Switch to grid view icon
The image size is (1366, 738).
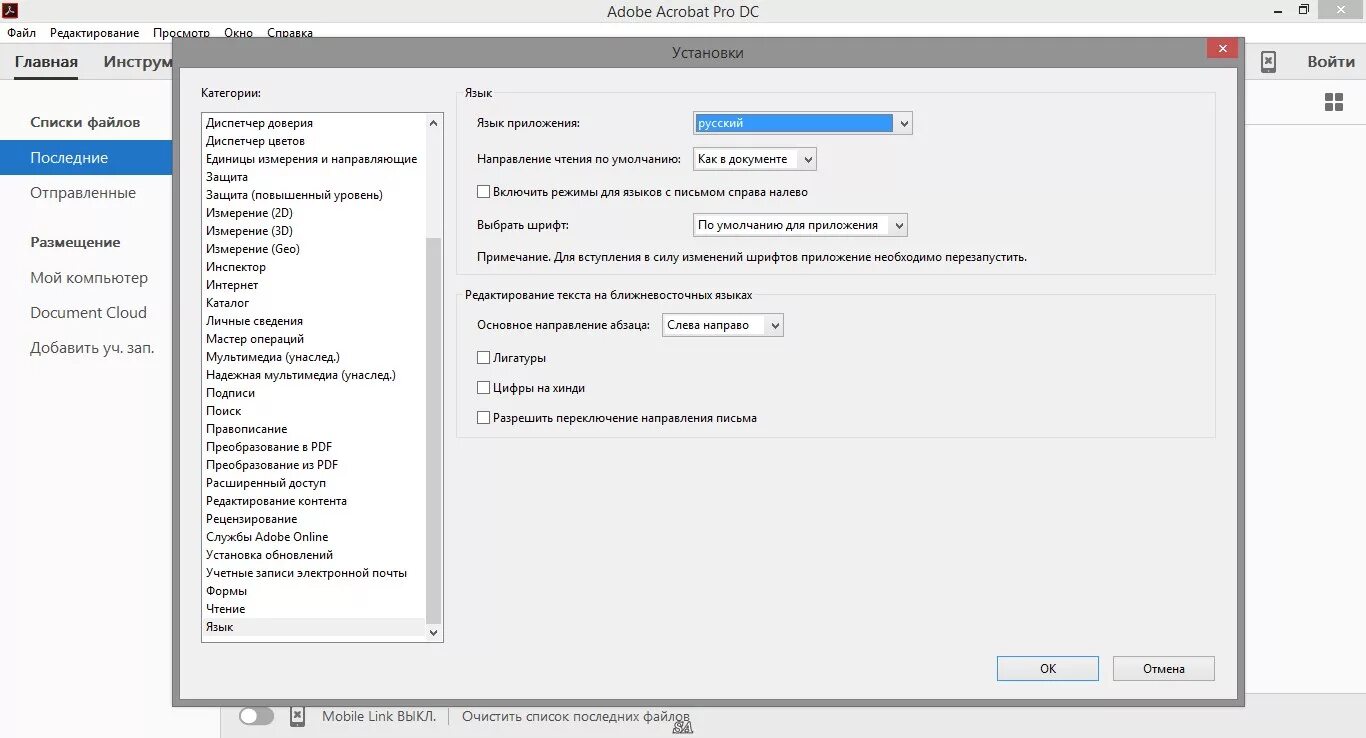[x=1334, y=102]
